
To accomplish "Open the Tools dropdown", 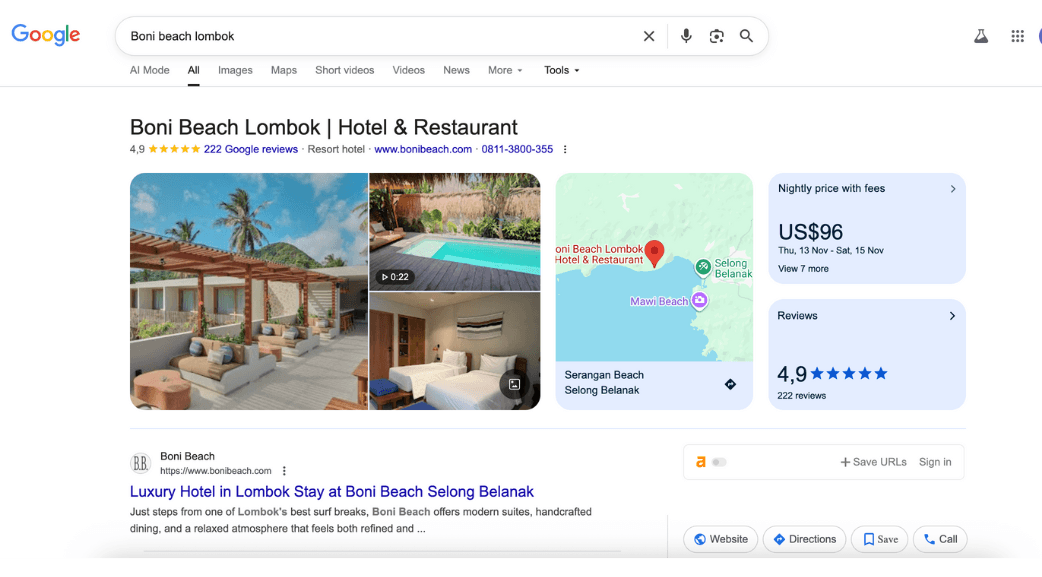I will tap(561, 70).
